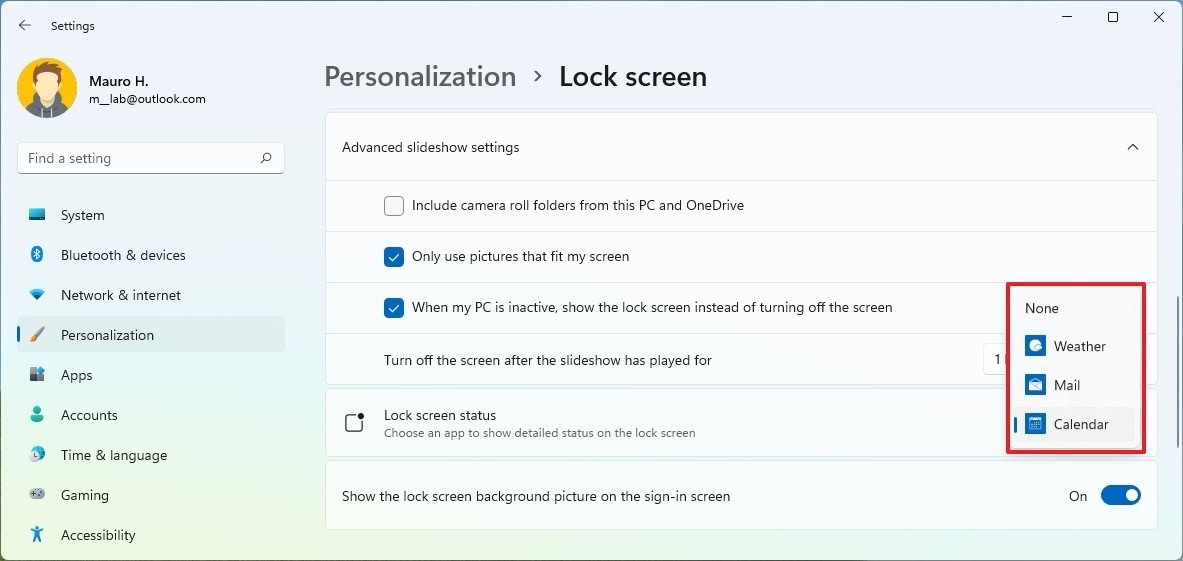Click the Weather app icon in dropdown
The width and height of the screenshot is (1183, 561).
pyautogui.click(x=1035, y=346)
